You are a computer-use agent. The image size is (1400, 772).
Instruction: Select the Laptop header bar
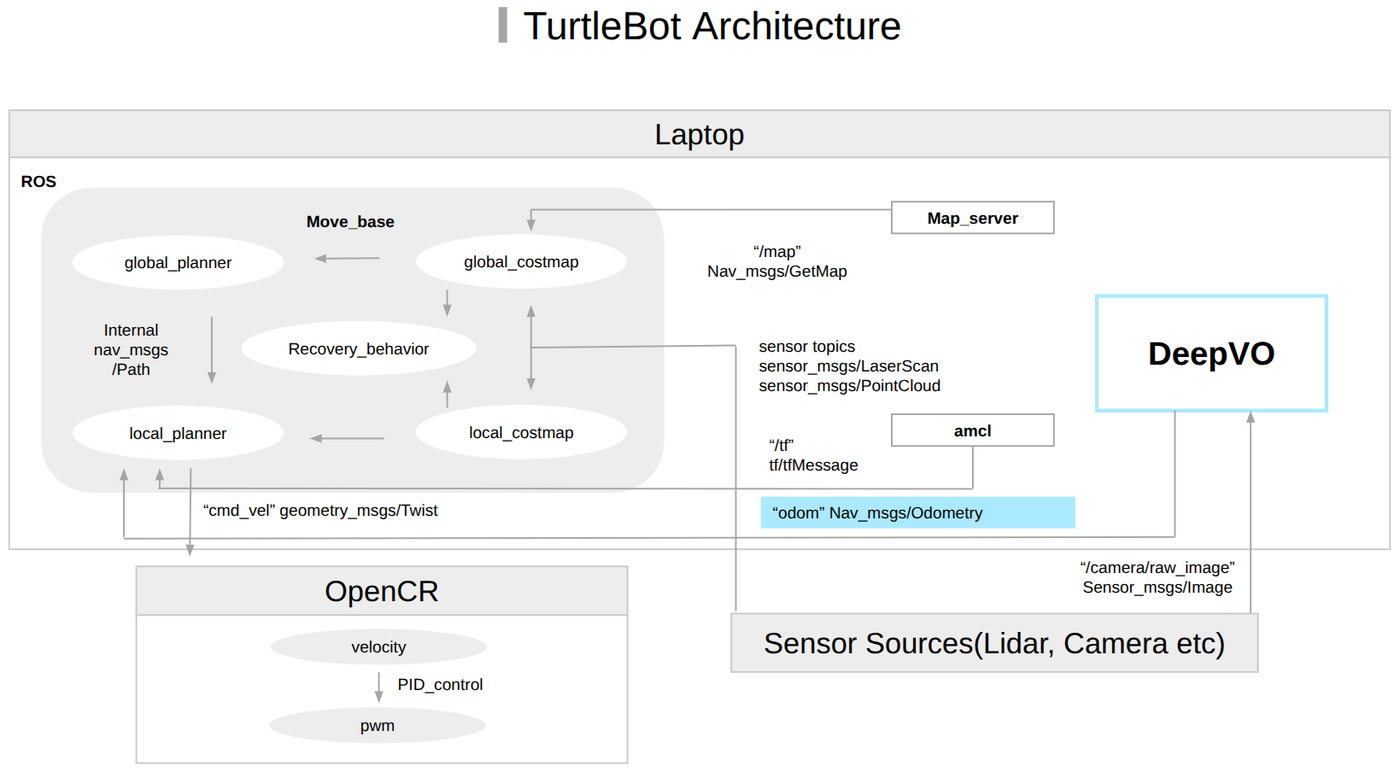[x=699, y=134]
